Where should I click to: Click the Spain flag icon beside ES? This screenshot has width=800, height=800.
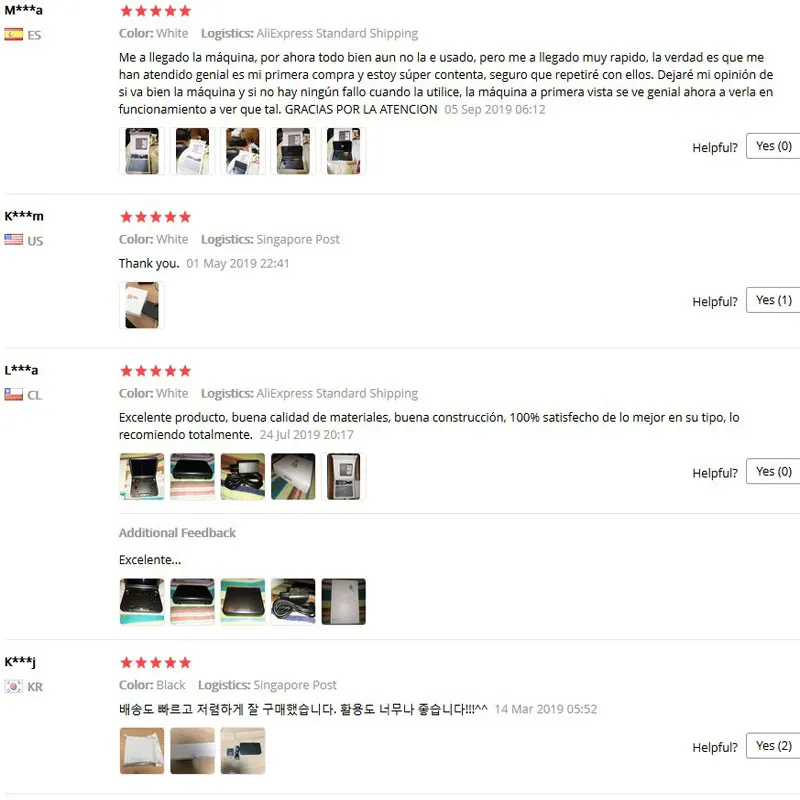[x=14, y=35]
